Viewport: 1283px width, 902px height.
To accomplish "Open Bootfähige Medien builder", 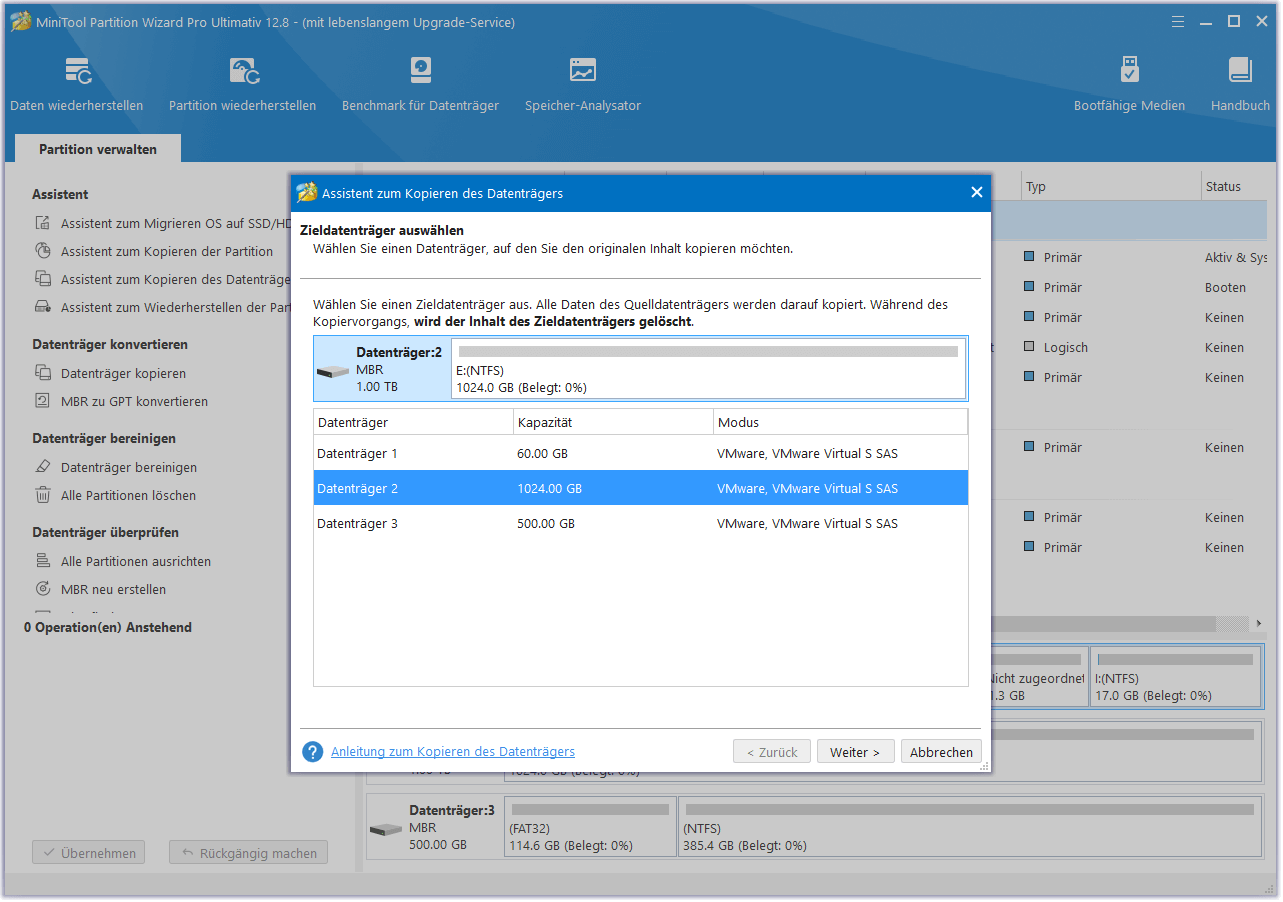I will click(x=1129, y=84).
